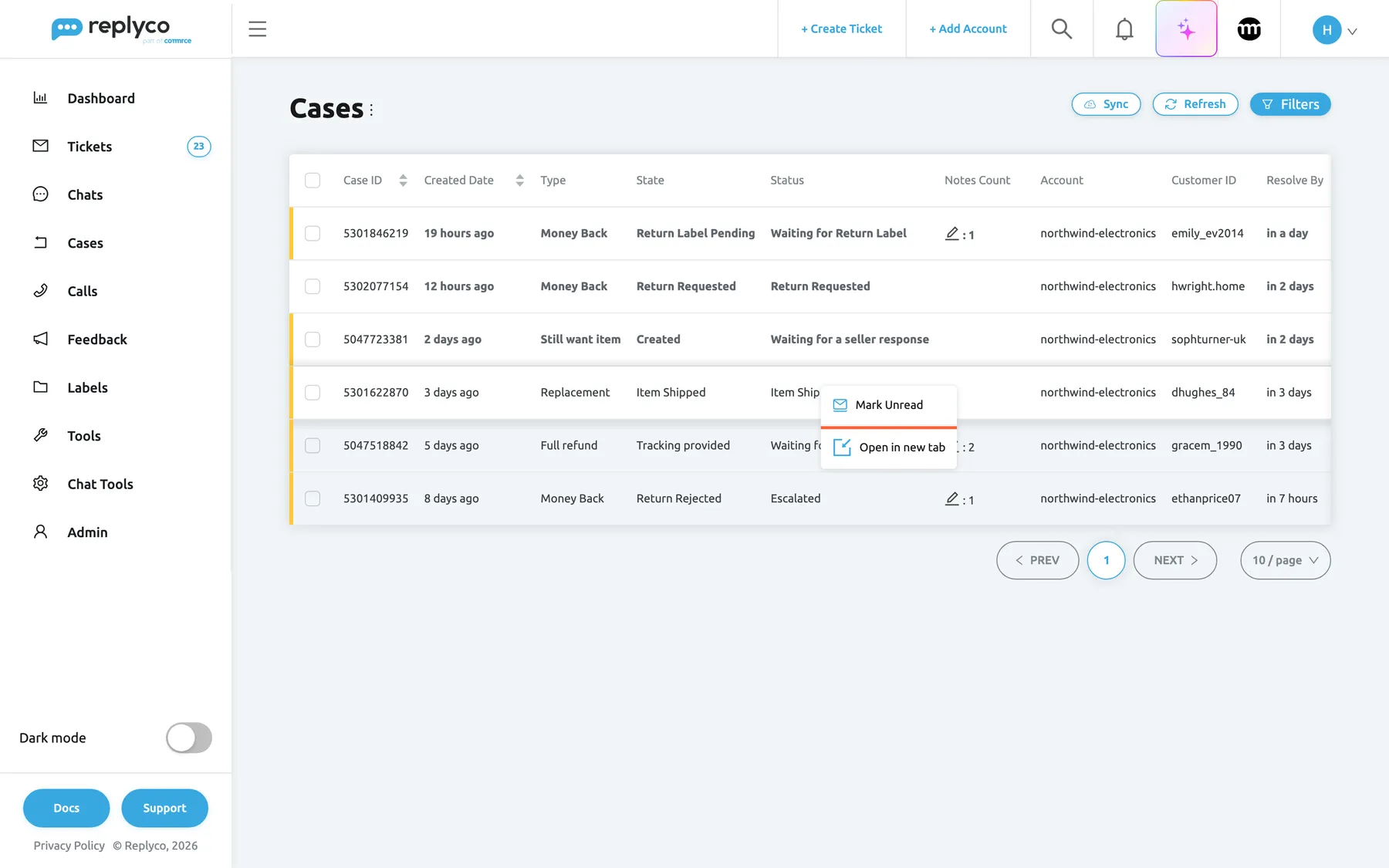Open the H user avatar

1326,30
